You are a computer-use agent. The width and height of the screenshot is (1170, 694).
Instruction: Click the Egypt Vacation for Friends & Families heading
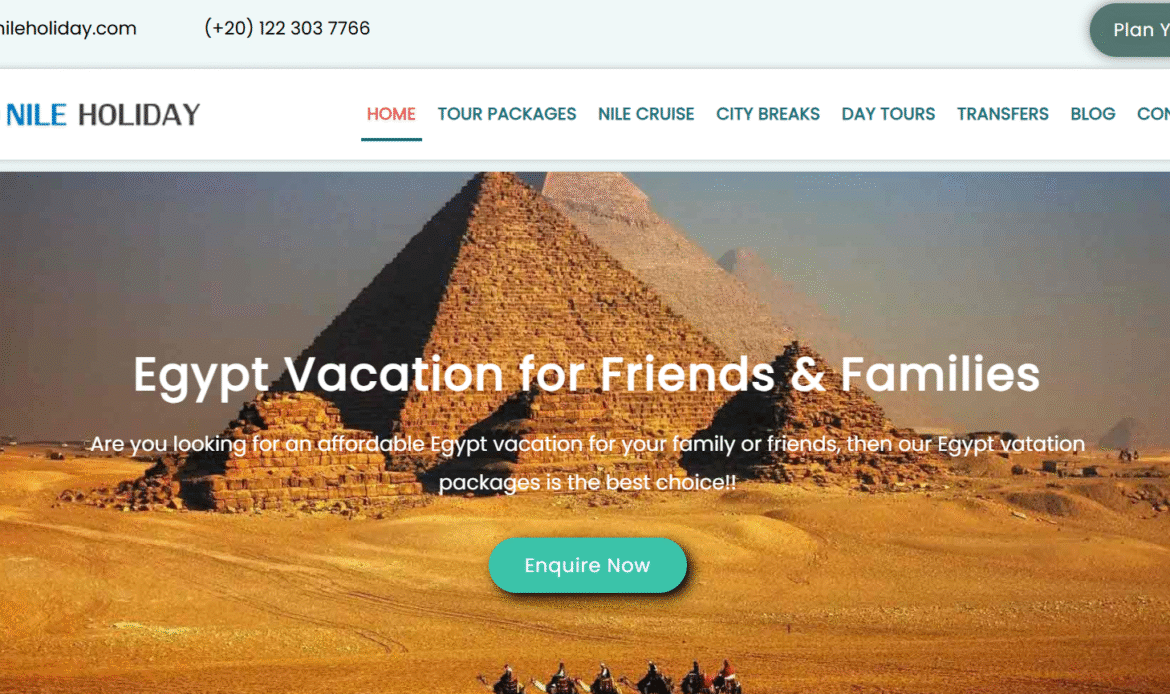tap(586, 375)
